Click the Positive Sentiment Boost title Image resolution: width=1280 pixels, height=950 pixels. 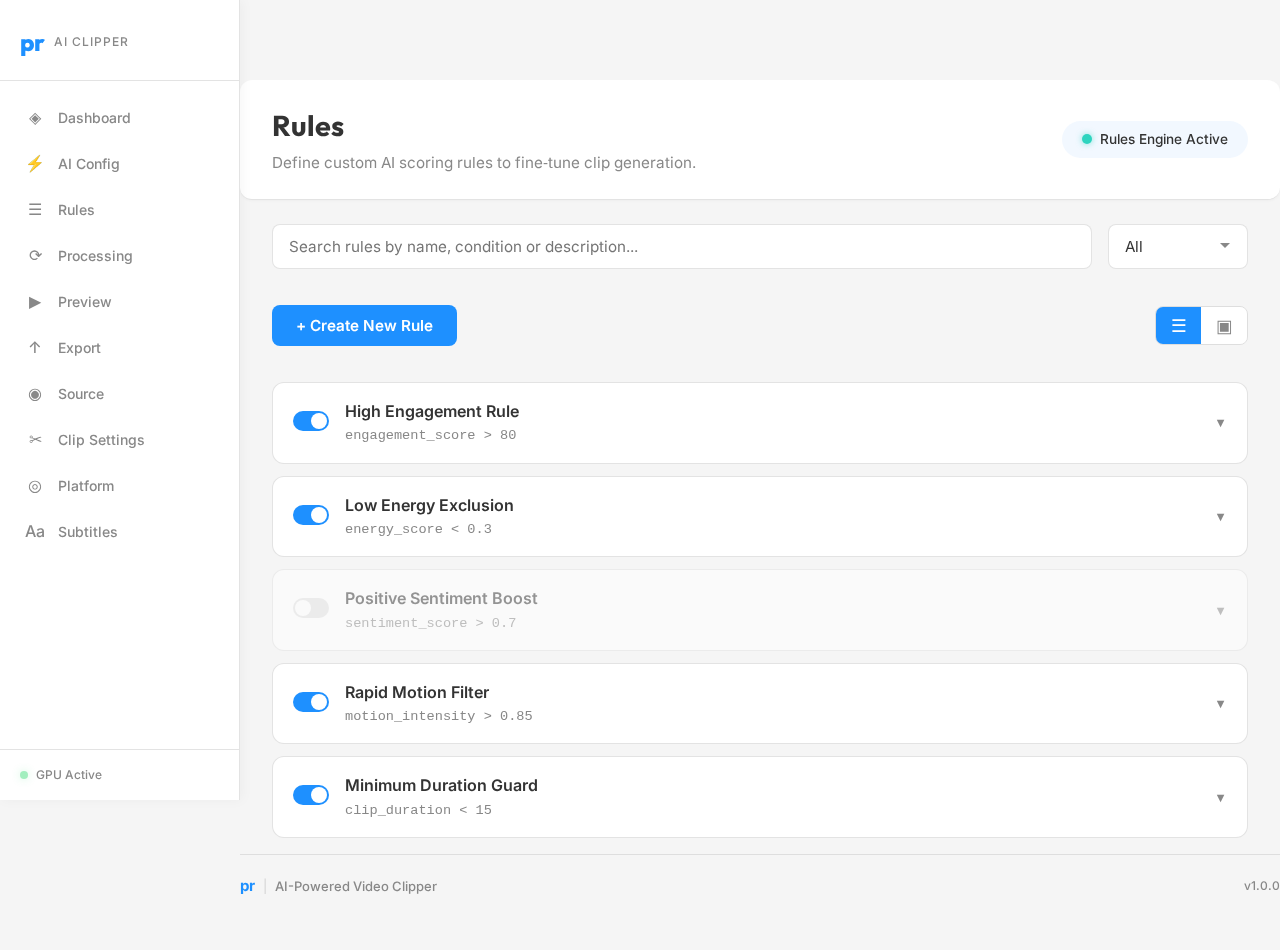pyautogui.click(x=441, y=598)
